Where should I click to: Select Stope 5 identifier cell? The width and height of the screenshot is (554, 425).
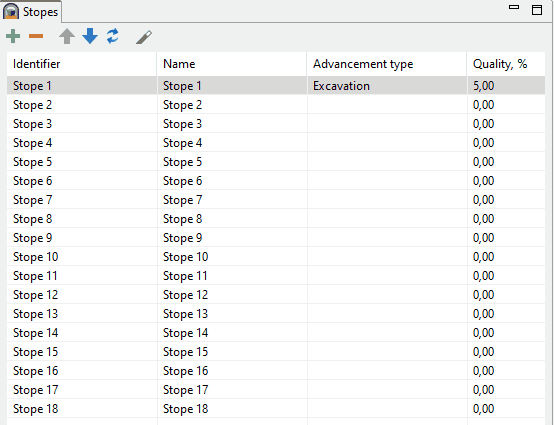click(82, 162)
